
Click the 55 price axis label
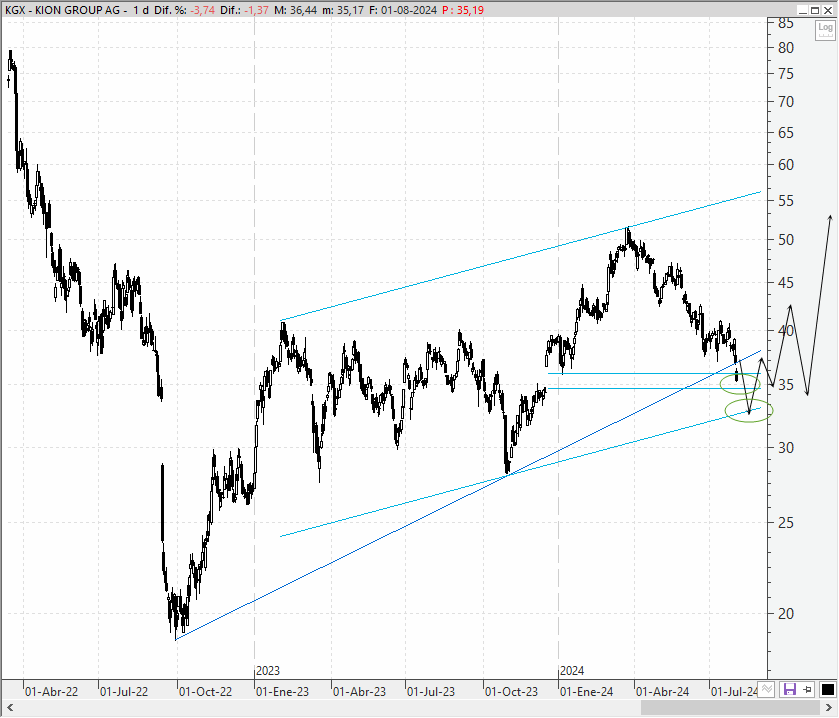tap(785, 201)
